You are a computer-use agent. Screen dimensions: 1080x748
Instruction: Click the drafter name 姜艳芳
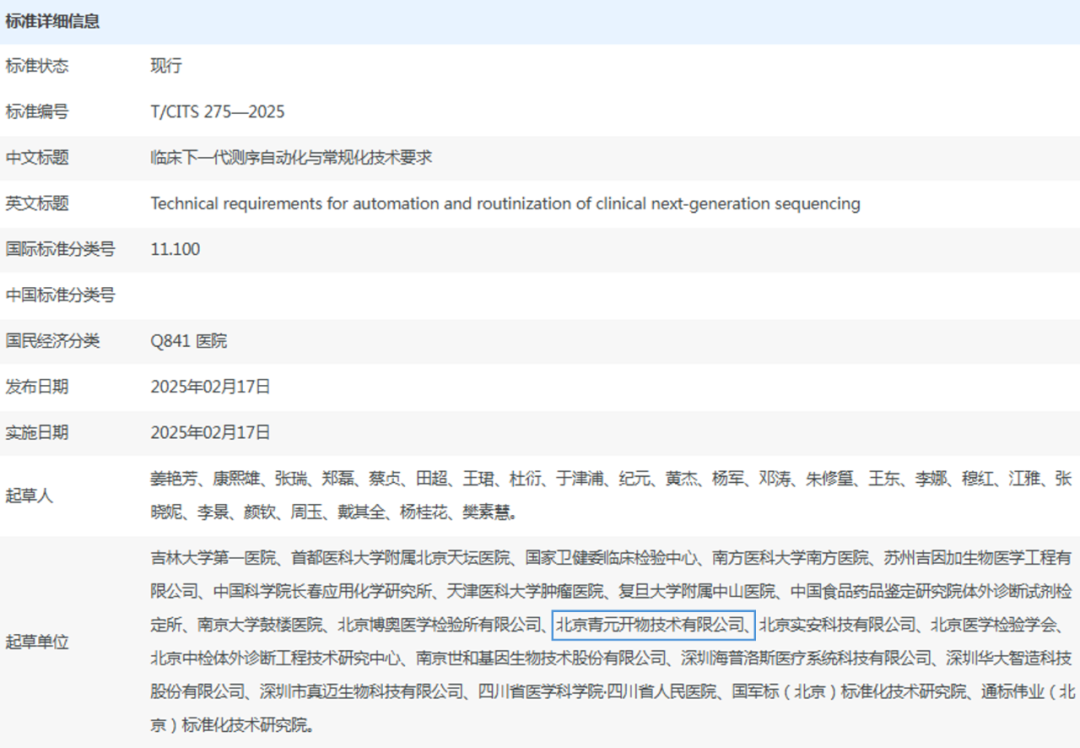[x=174, y=479]
